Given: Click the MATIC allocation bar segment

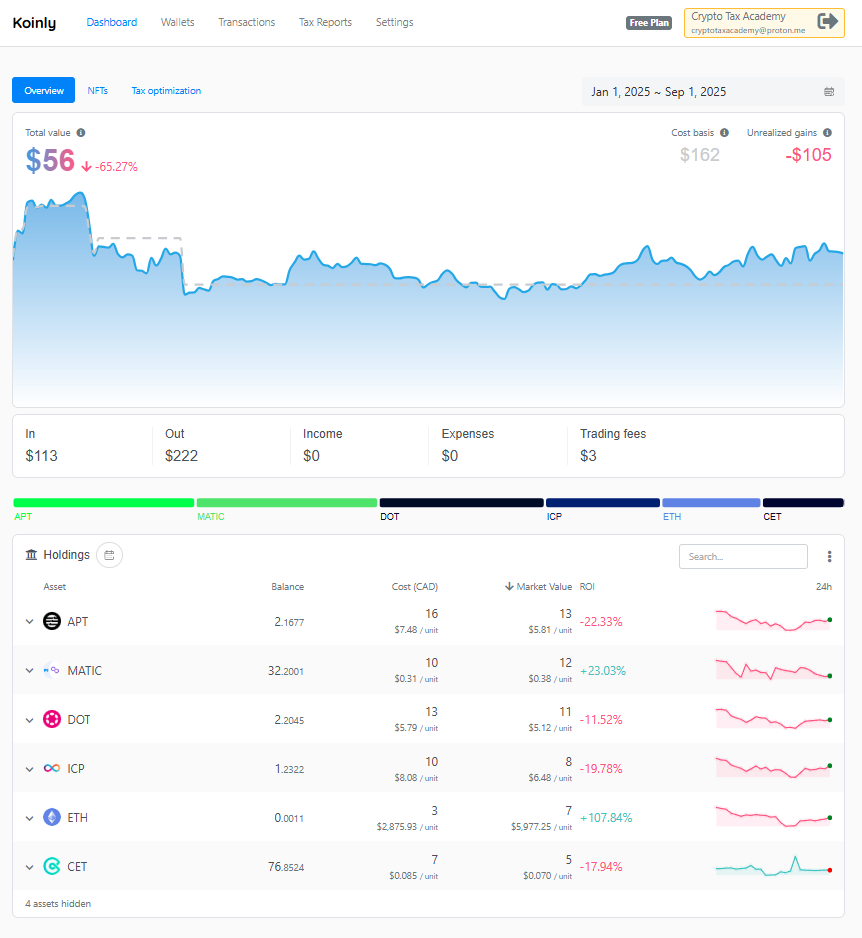Looking at the screenshot, I should 287,502.
